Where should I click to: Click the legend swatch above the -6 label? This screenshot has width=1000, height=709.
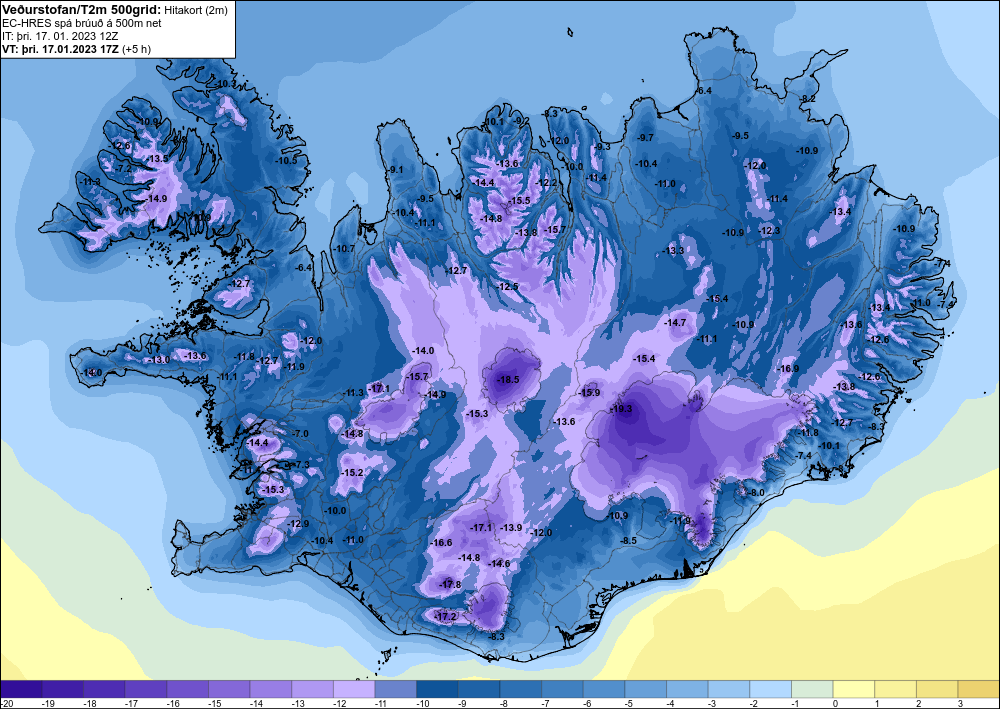click(x=604, y=689)
